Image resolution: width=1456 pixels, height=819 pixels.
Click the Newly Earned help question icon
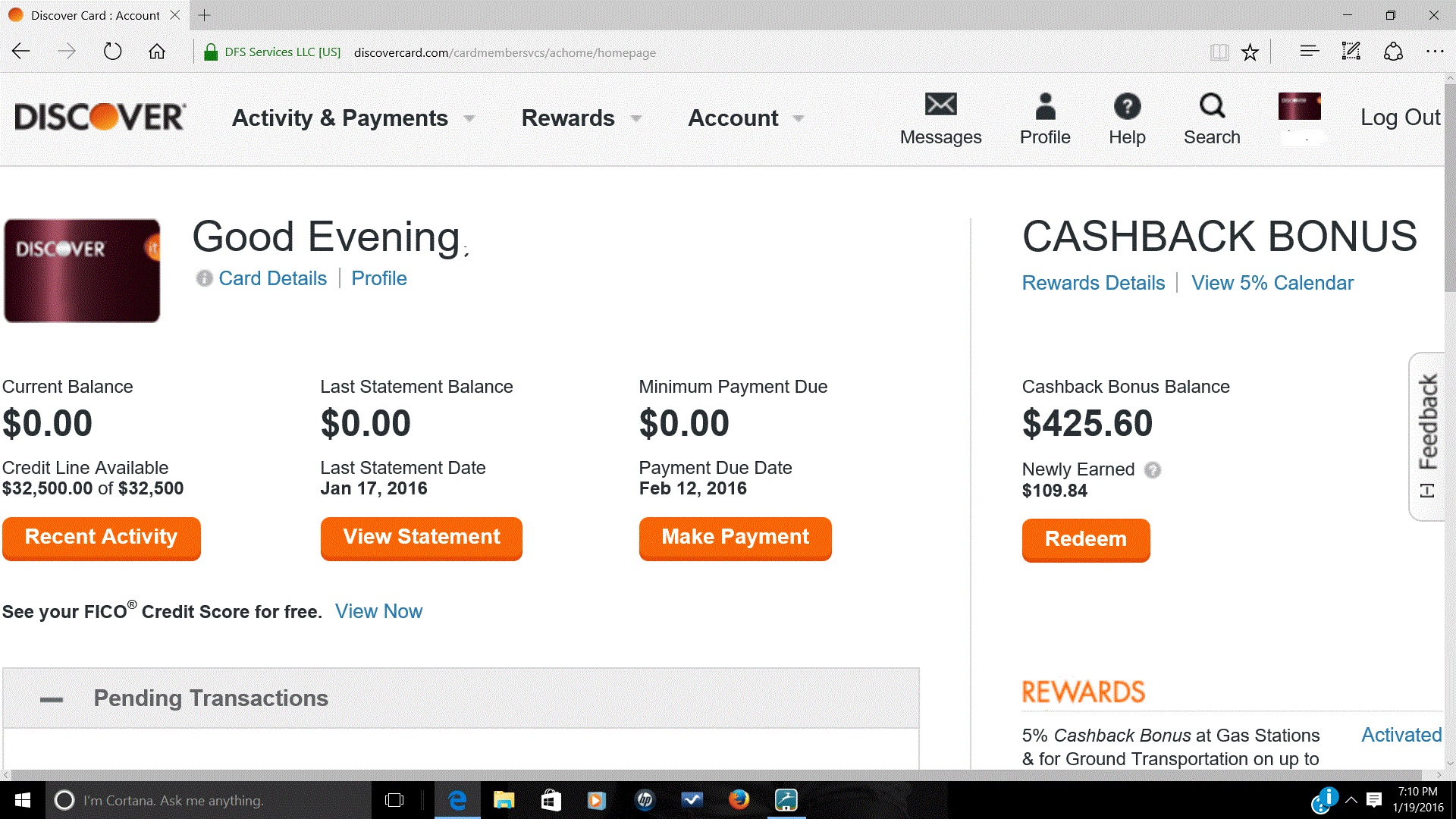click(x=1152, y=470)
